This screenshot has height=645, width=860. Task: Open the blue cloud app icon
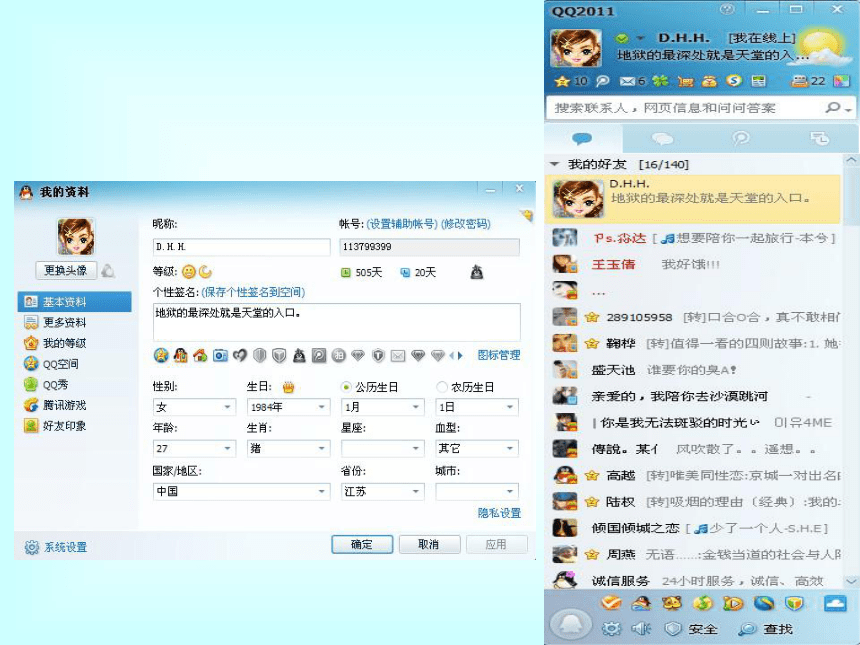[x=835, y=603]
